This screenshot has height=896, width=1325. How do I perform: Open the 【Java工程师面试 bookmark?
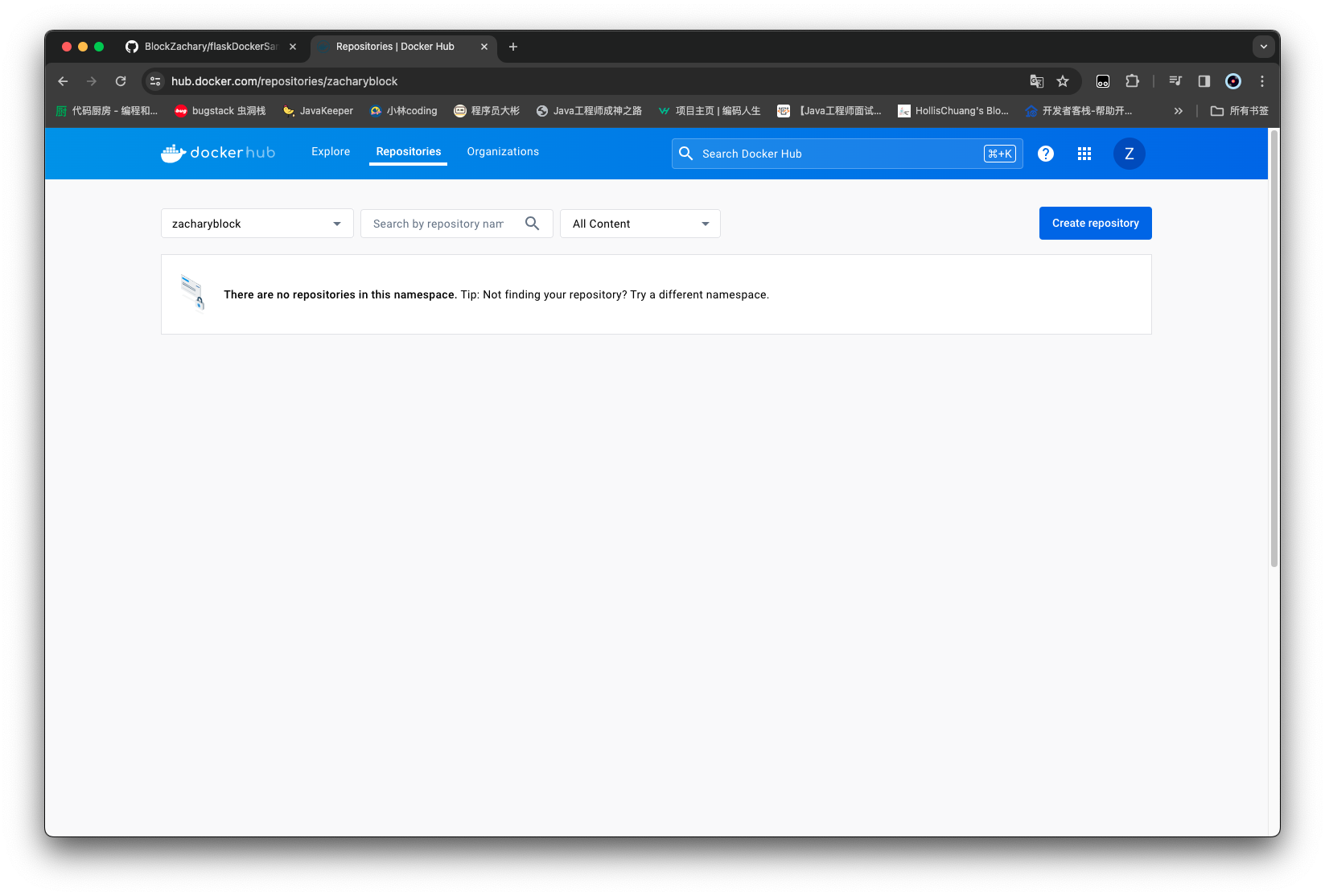[829, 111]
